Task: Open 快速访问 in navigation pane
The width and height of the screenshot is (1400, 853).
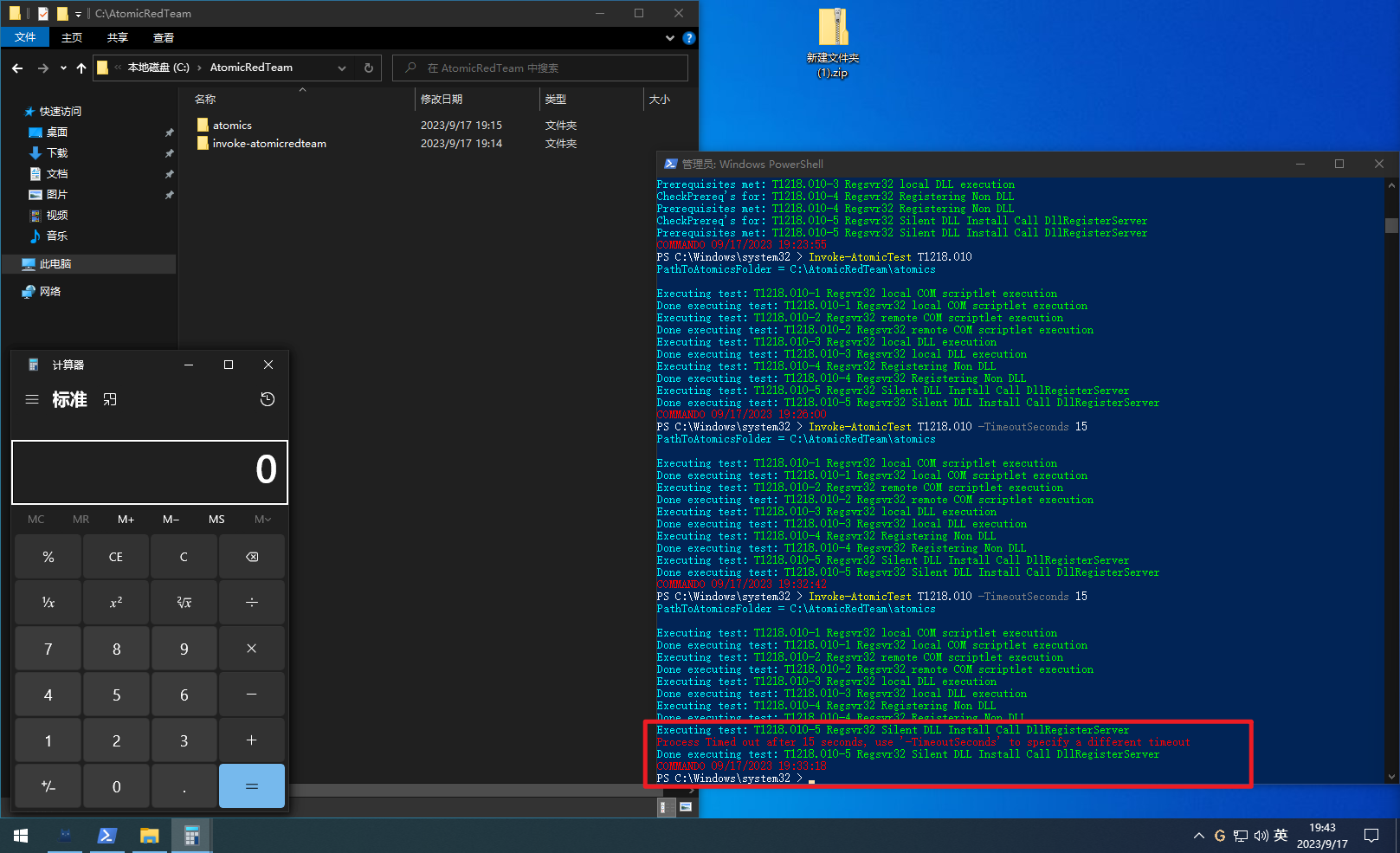Action: 60,112
